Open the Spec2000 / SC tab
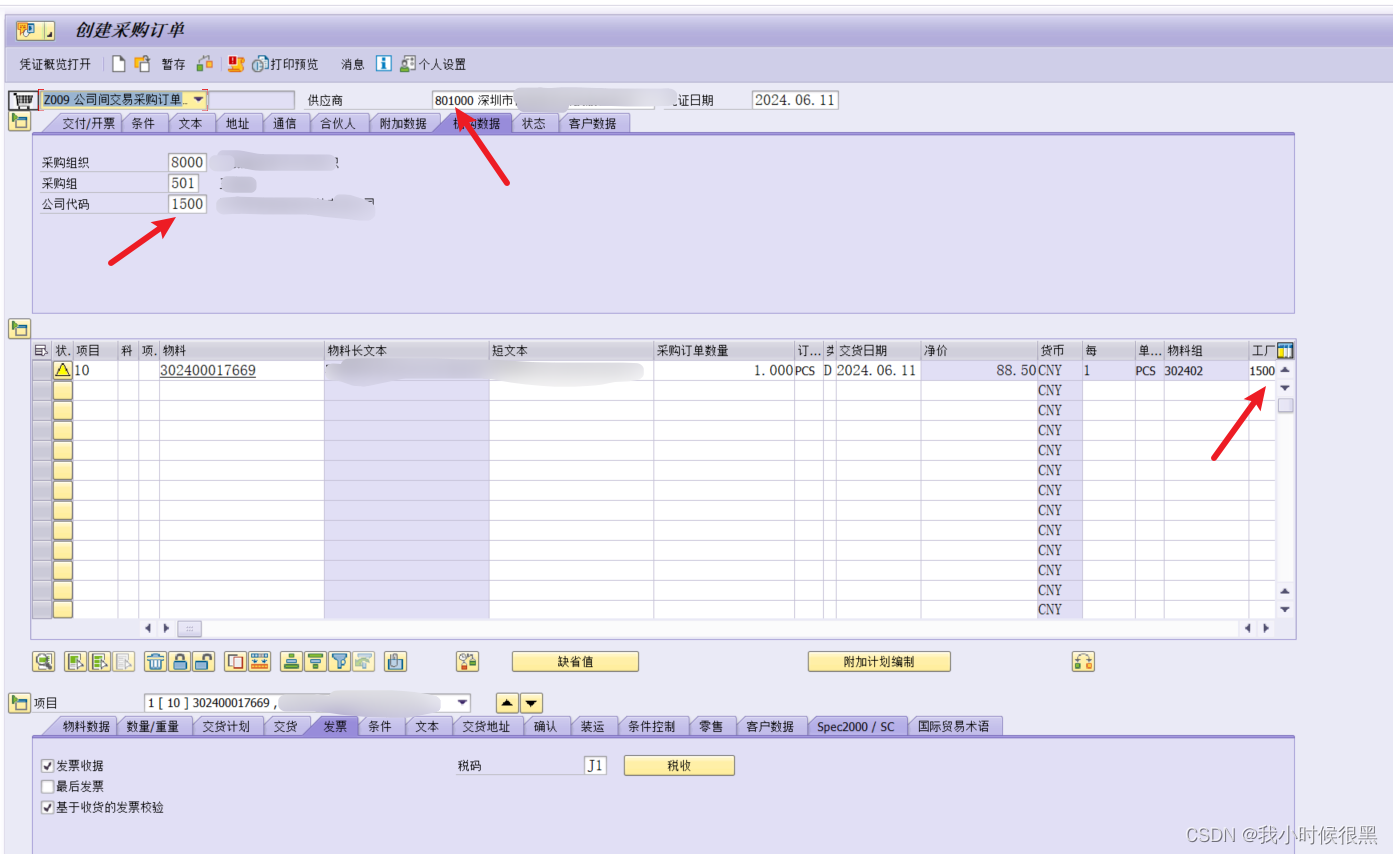 coord(856,726)
